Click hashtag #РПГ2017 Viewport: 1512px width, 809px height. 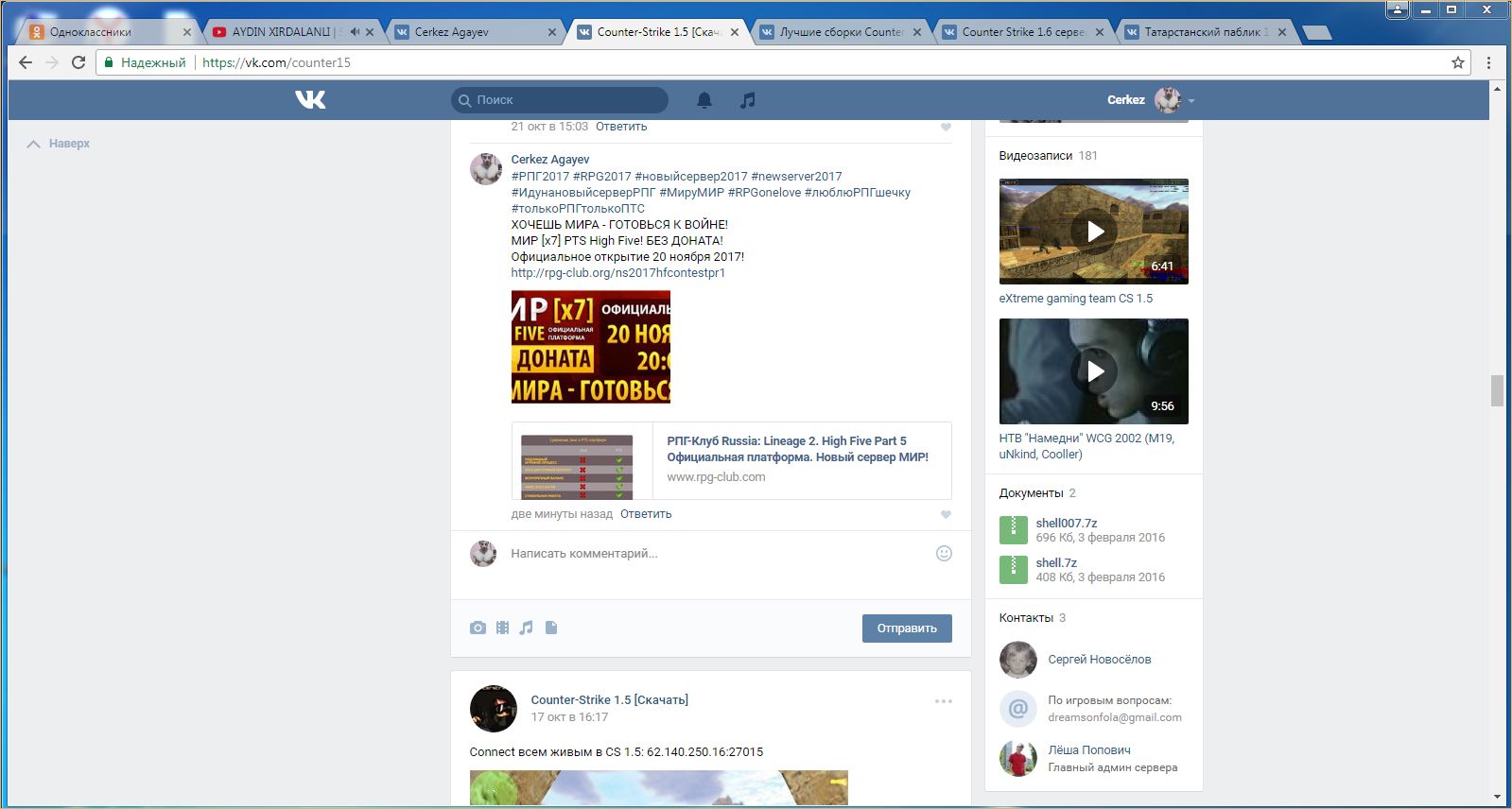540,177
